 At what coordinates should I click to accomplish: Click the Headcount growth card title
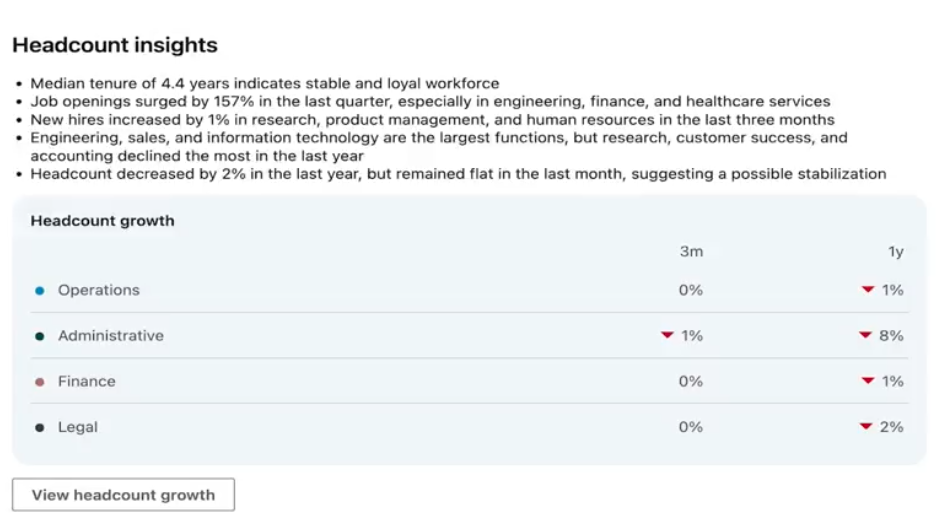(102, 221)
